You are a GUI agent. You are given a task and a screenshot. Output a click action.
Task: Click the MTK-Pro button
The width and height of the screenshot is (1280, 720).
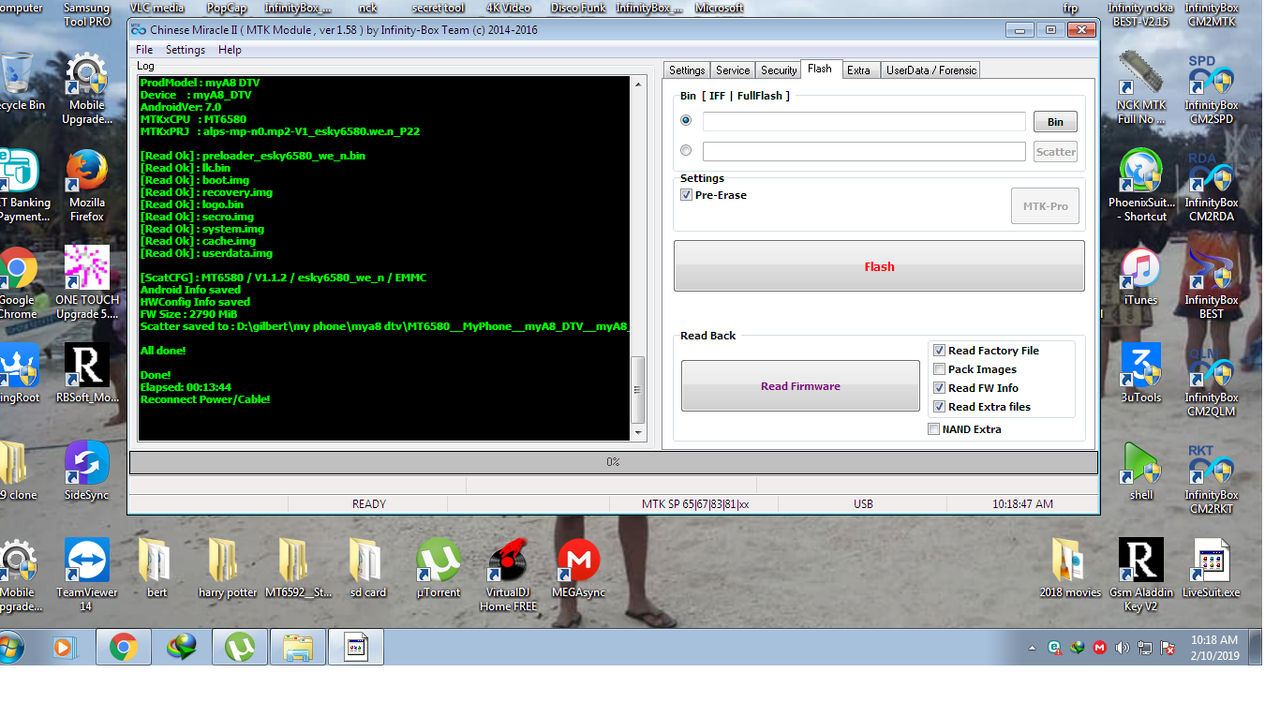point(1045,206)
